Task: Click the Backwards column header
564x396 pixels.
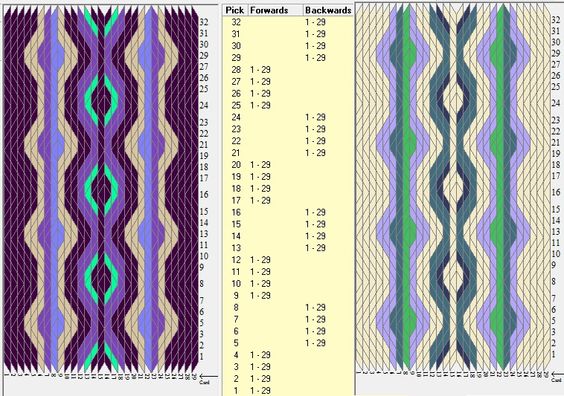Action: click(328, 10)
